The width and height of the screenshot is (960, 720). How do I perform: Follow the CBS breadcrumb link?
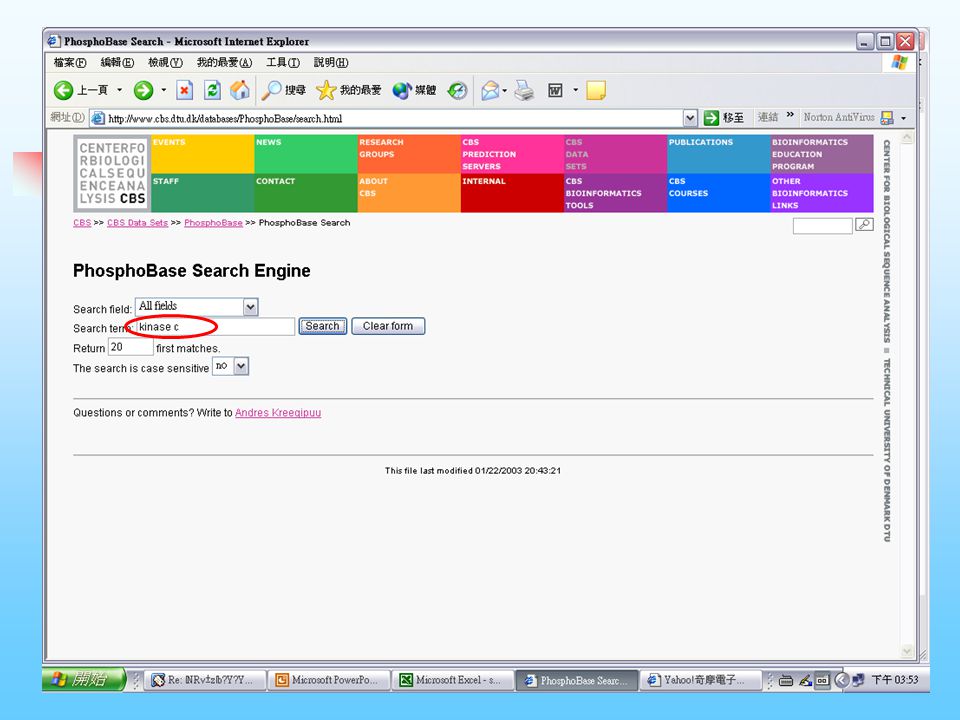[82, 223]
